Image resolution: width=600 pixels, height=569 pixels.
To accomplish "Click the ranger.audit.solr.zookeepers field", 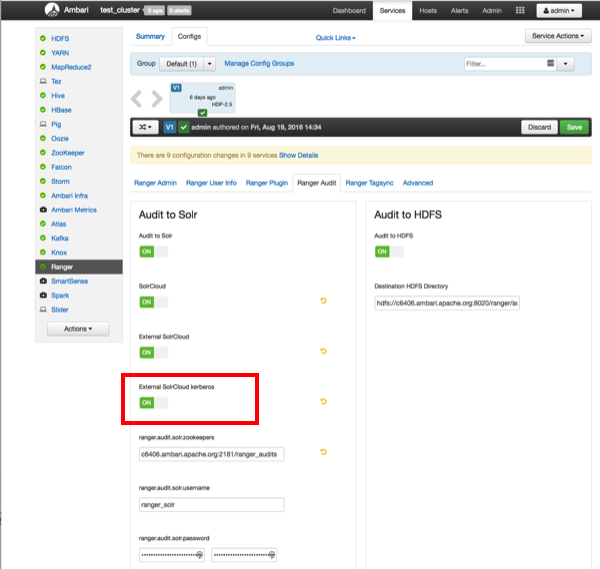I will click(211, 454).
